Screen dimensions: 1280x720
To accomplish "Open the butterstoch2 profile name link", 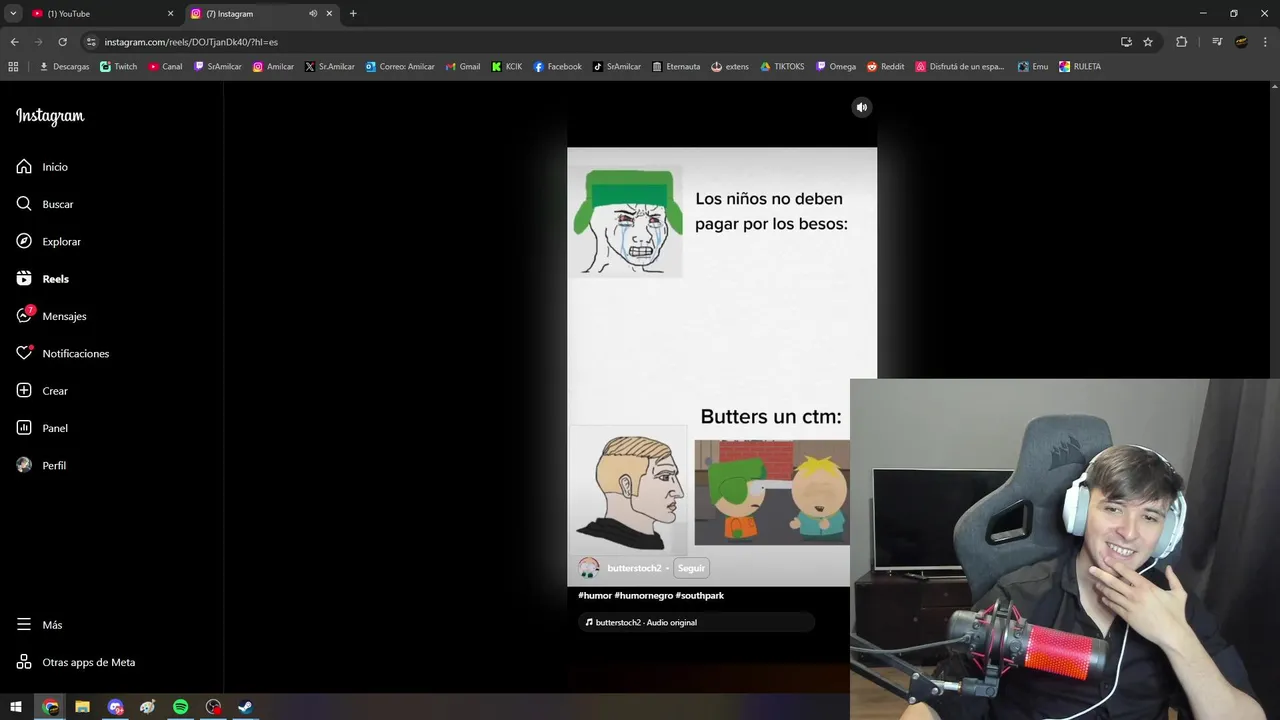I will (634, 568).
